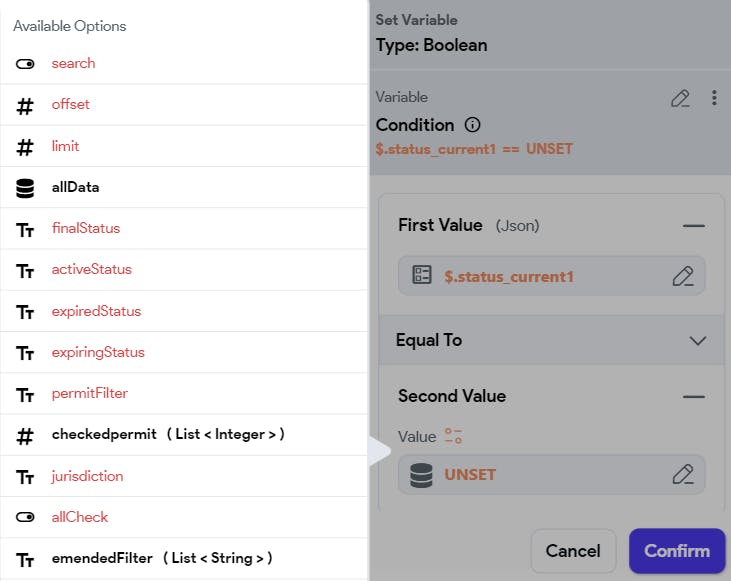Click the hash icon next to offset
Screen dimensions: 731x581
[26, 105]
